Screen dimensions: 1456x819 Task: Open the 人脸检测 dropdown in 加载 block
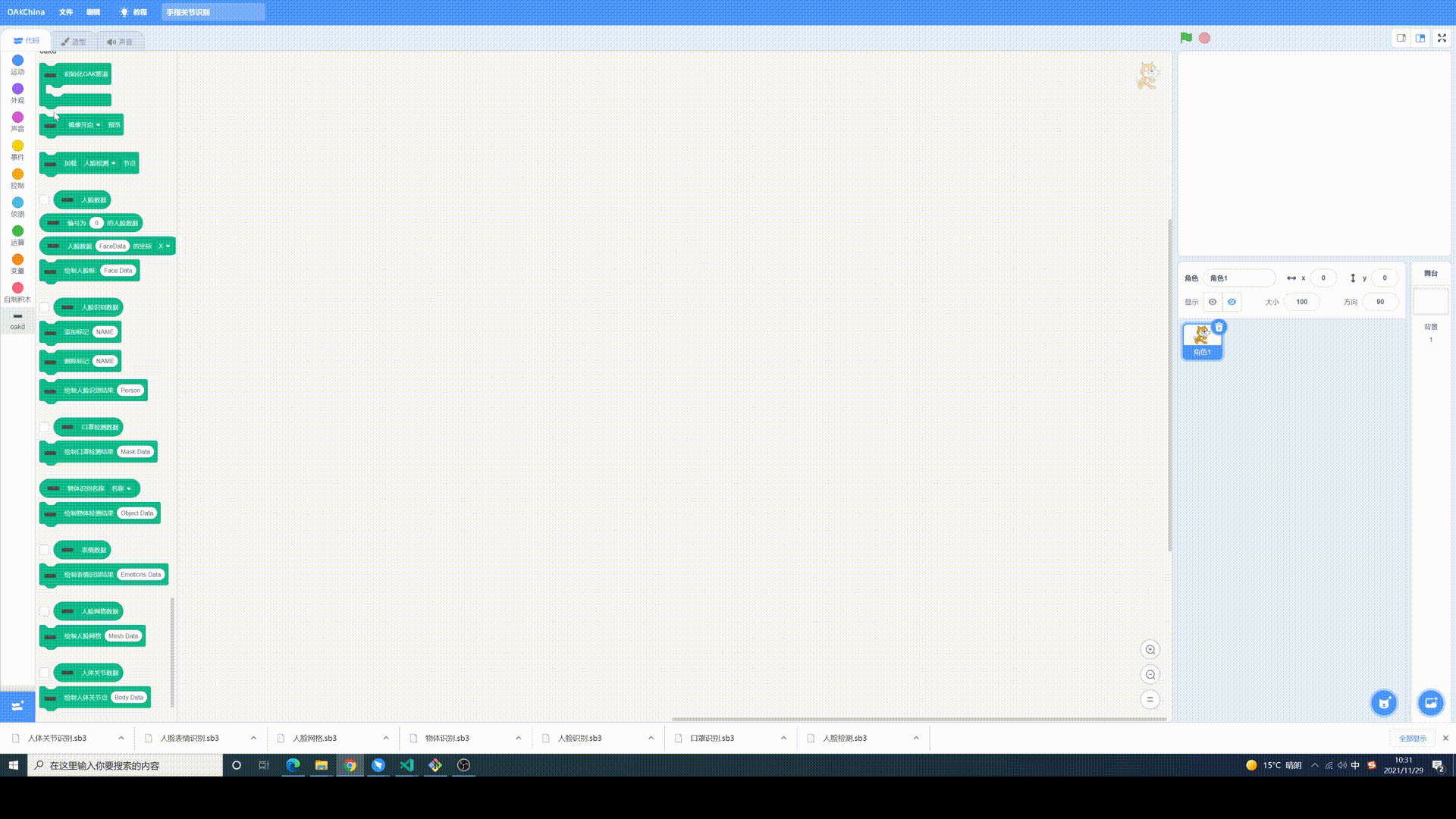(100, 164)
